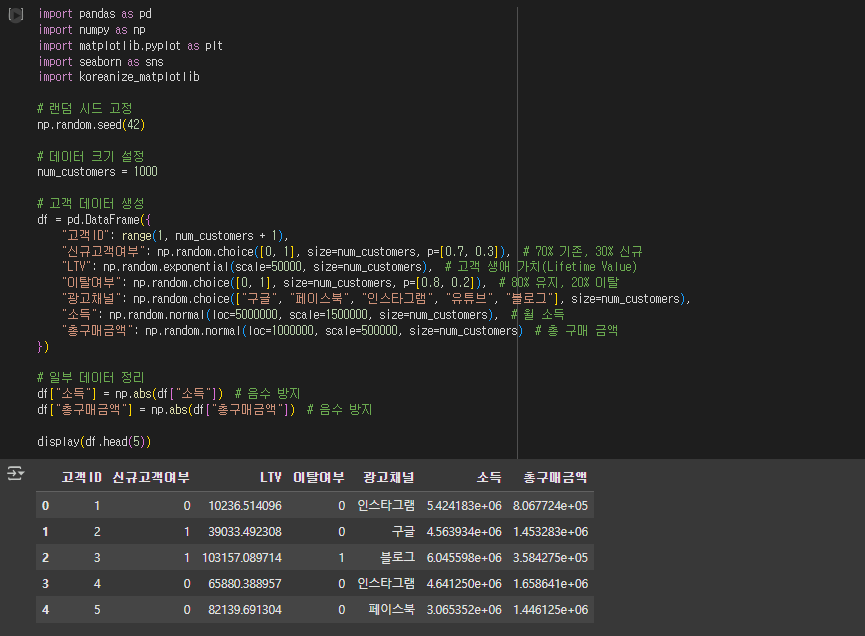Select row index 0 in output table
The image size is (865, 636).
click(x=45, y=505)
